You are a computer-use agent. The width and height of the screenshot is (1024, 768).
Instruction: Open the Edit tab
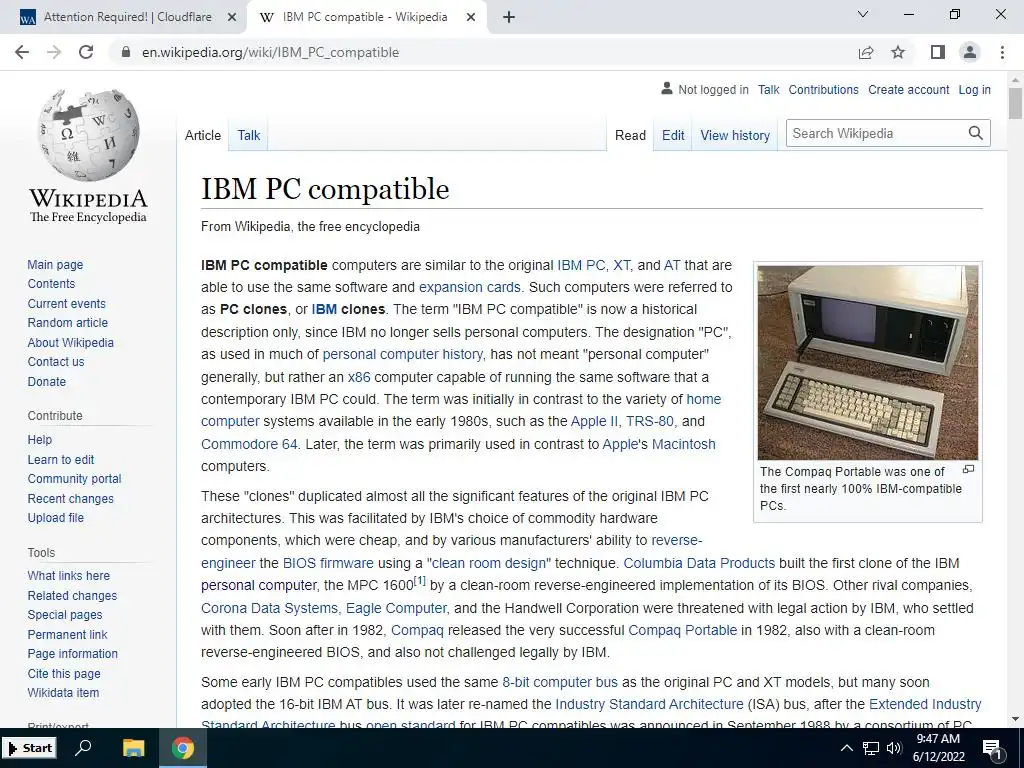[x=673, y=135]
